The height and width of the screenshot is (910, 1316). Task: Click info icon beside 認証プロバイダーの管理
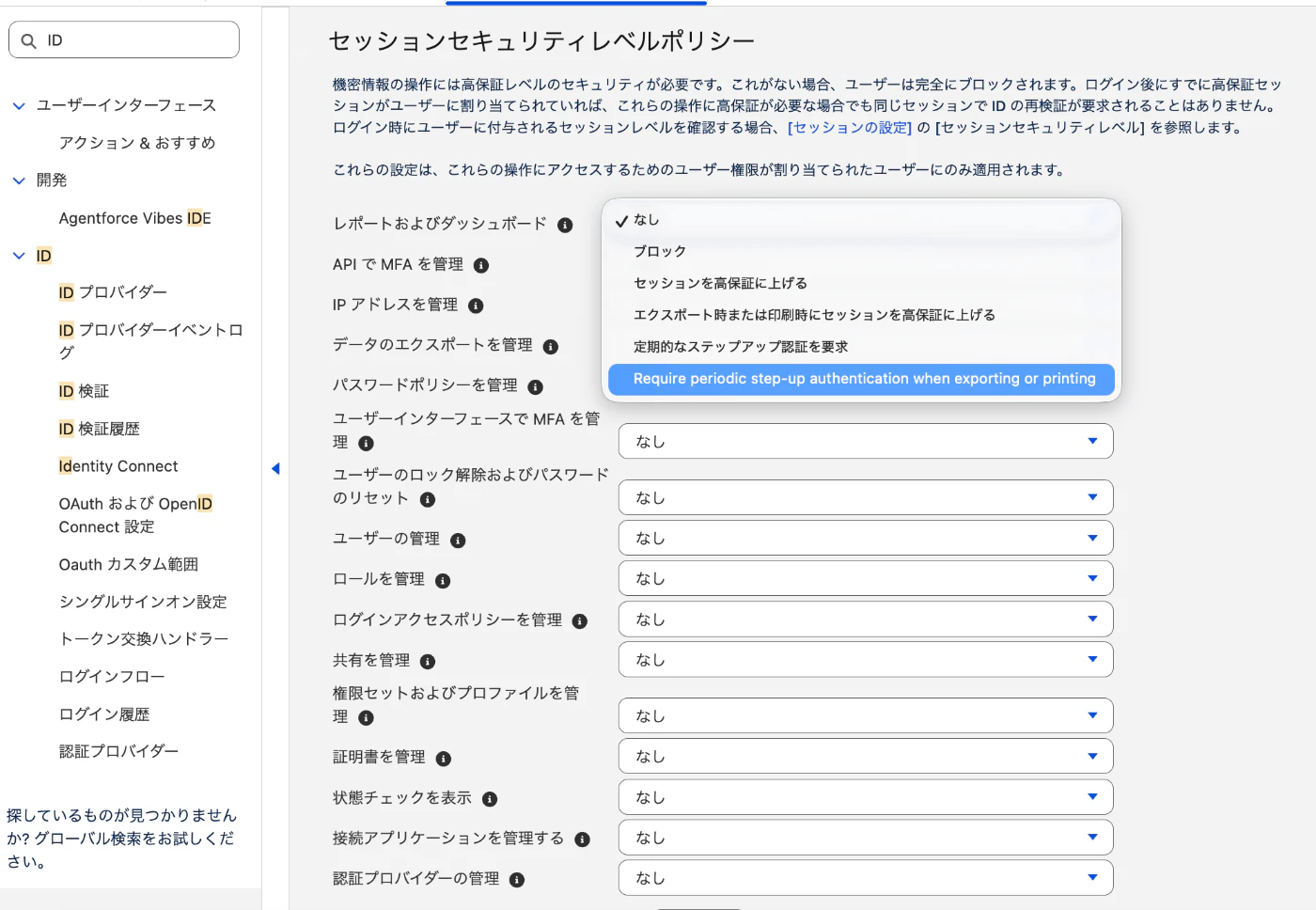point(517,880)
